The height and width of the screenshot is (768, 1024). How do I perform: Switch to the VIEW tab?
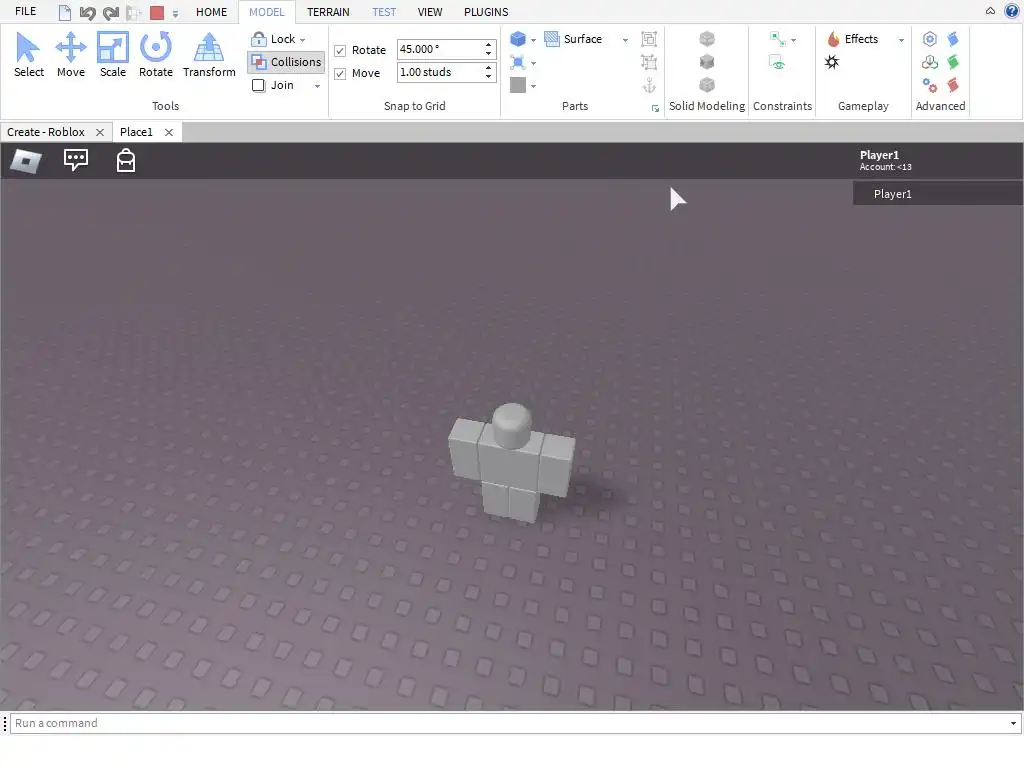[x=430, y=12]
